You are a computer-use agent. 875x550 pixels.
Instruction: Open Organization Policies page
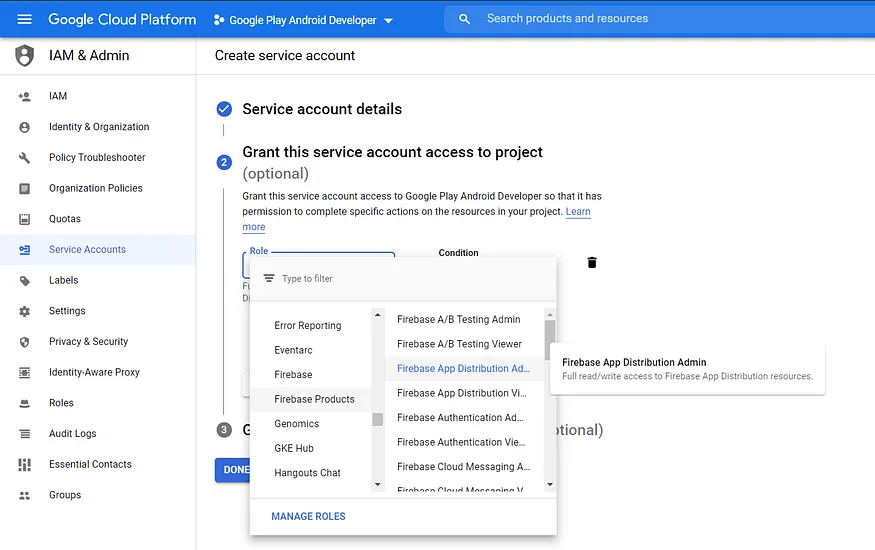[96, 188]
